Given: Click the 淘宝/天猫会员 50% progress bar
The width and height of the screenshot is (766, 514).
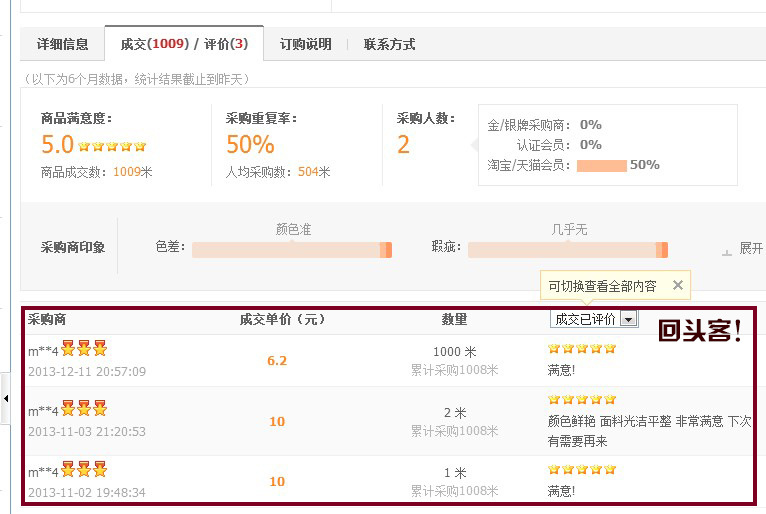Looking at the screenshot, I should (601, 165).
